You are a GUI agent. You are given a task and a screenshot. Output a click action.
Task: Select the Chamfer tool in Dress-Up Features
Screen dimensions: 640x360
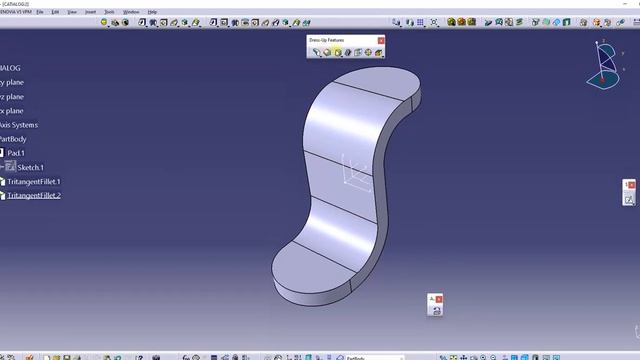click(327, 53)
